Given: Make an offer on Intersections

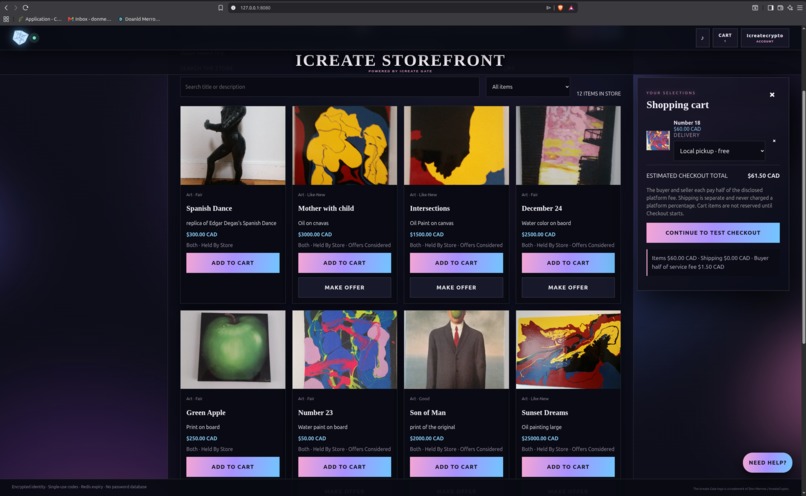Looking at the screenshot, I should pos(456,287).
